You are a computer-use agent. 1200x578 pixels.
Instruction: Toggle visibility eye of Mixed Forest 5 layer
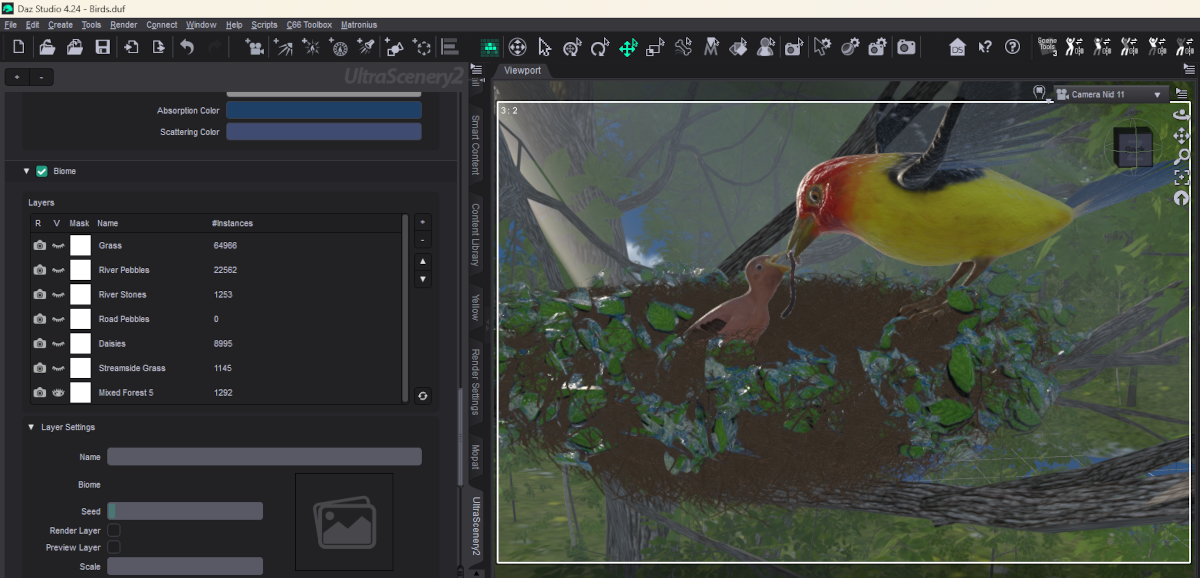pyautogui.click(x=58, y=393)
